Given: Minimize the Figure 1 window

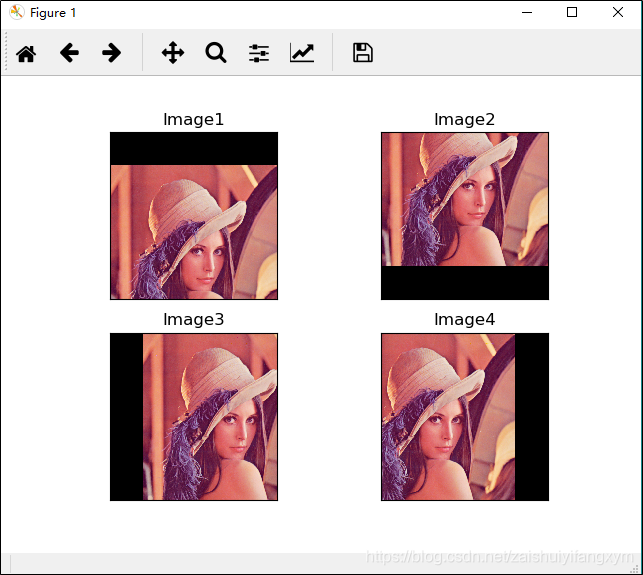Looking at the screenshot, I should 527,12.
